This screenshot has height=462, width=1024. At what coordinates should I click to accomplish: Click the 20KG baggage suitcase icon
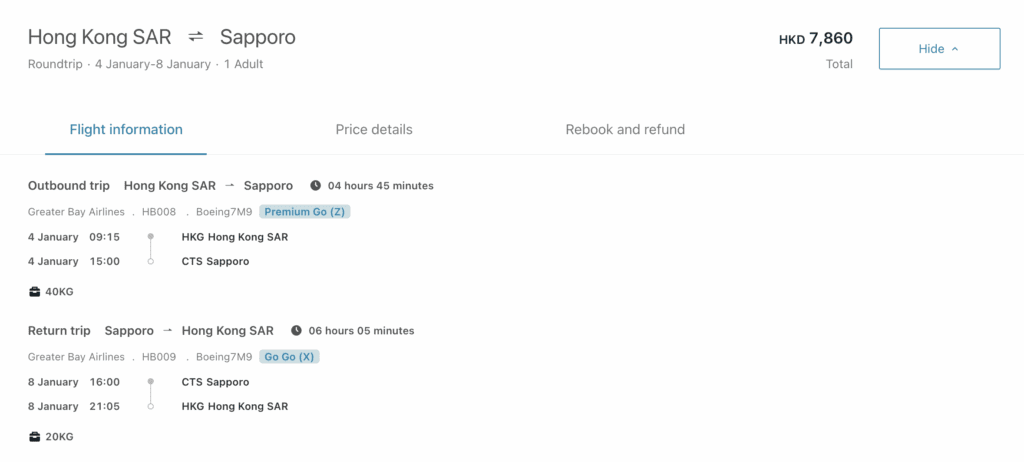pos(35,437)
